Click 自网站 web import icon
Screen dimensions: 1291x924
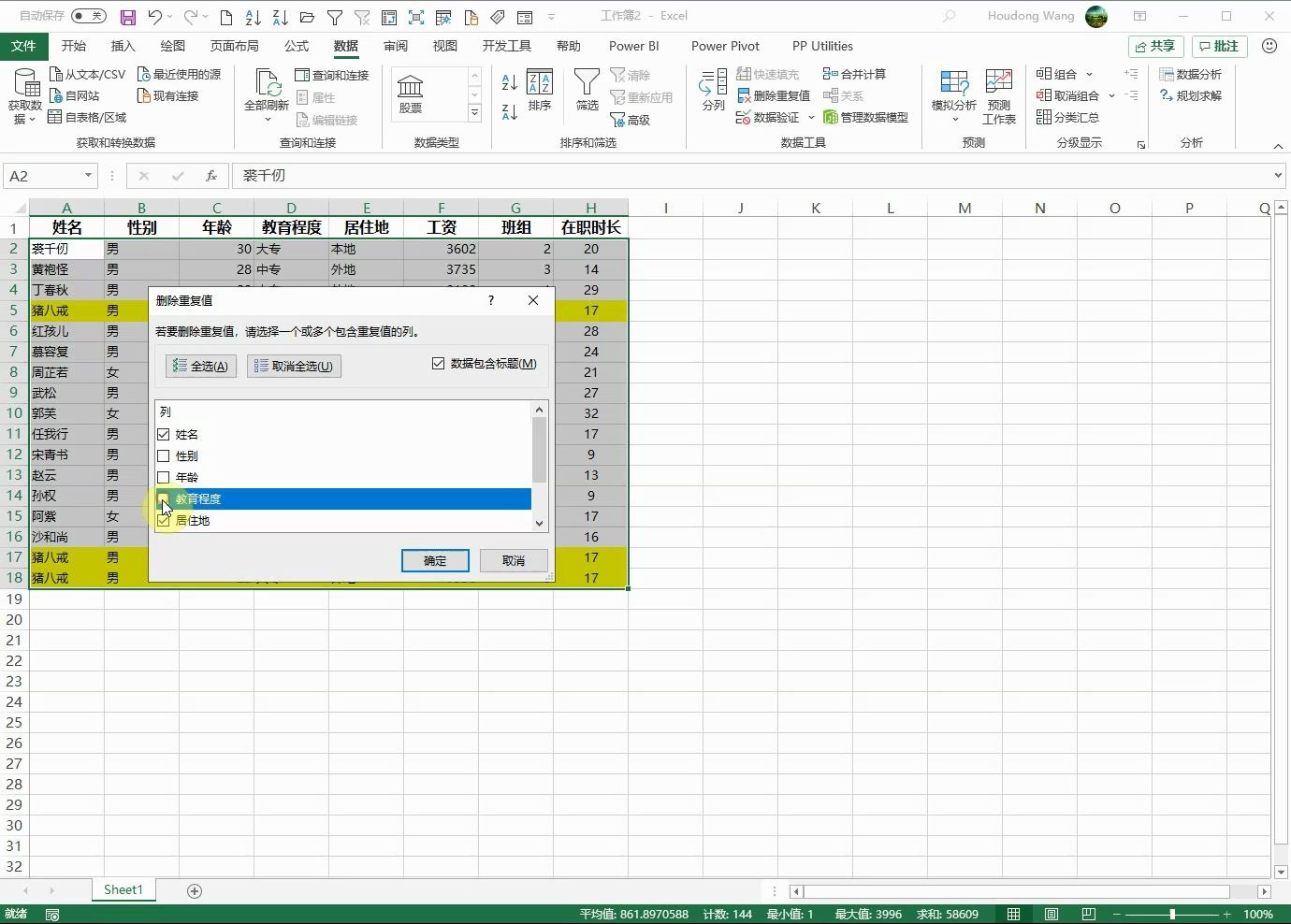(x=56, y=95)
